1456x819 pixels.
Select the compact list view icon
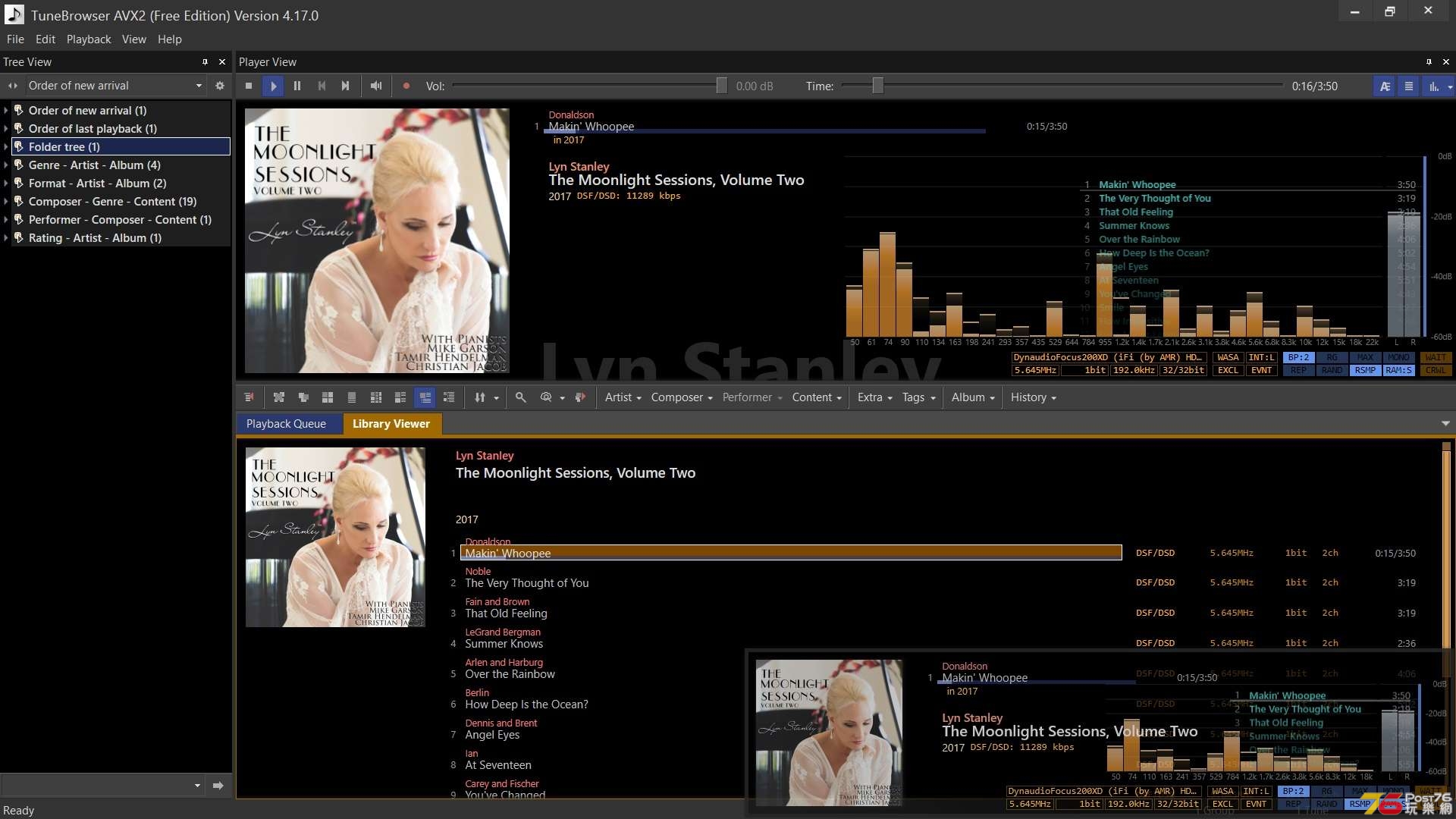pos(449,397)
